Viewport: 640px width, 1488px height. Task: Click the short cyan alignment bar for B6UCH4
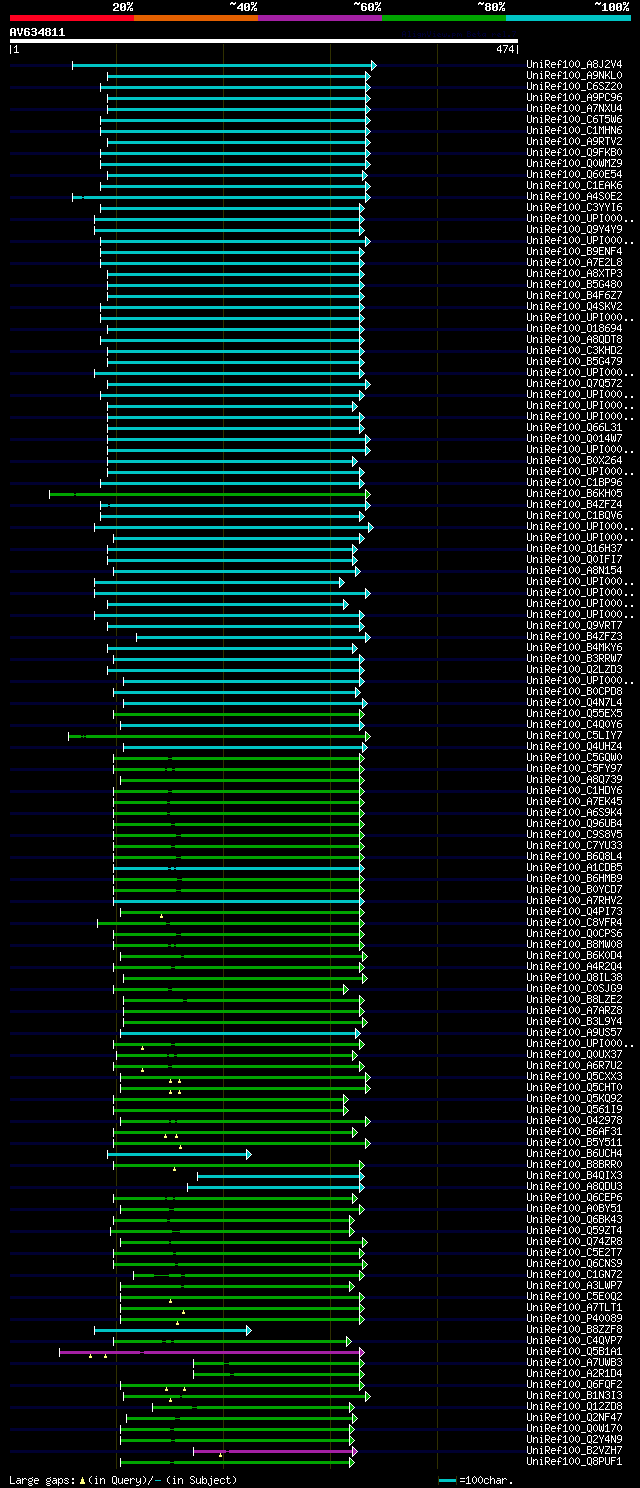pos(179,1154)
